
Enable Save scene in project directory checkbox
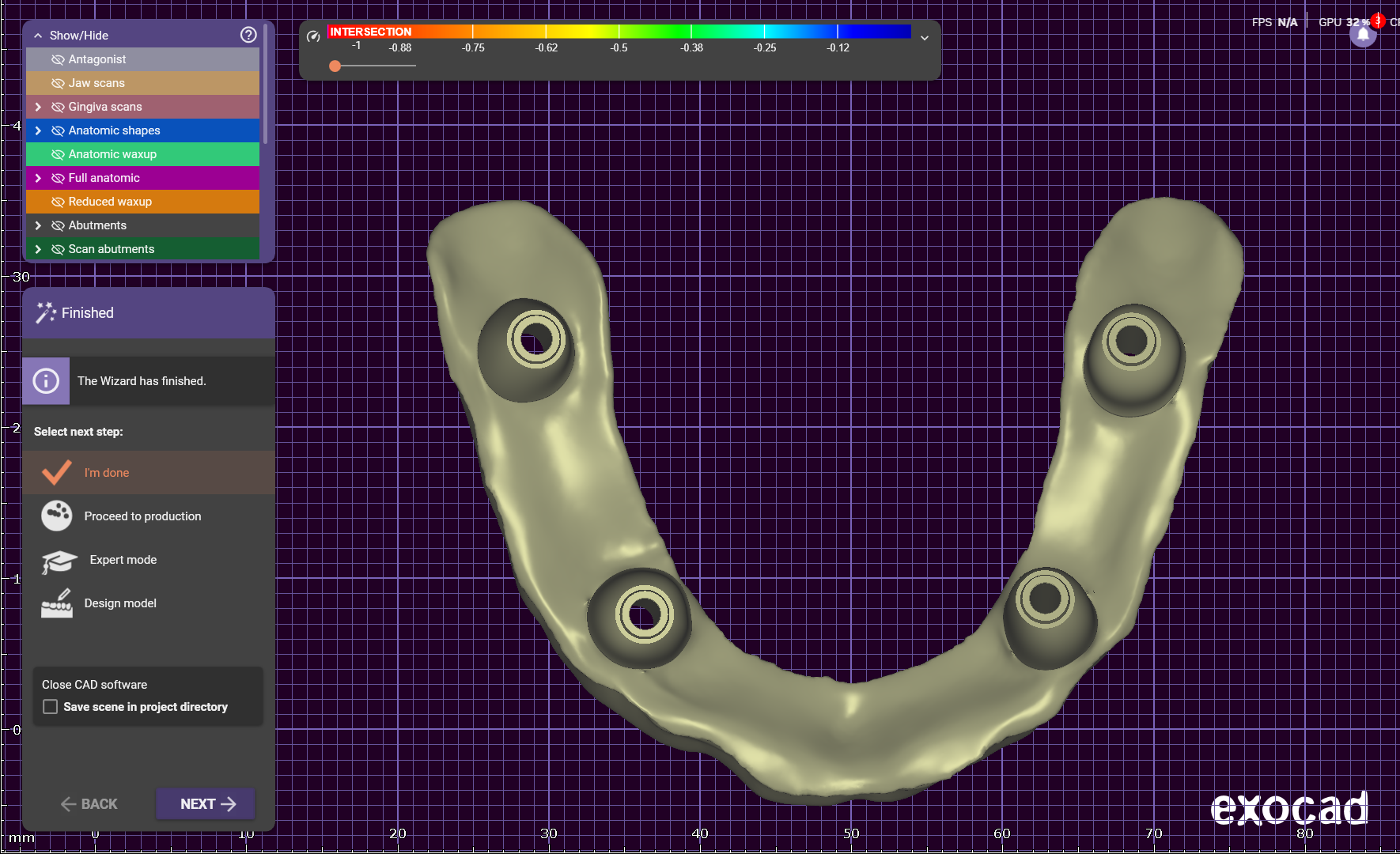tap(51, 707)
